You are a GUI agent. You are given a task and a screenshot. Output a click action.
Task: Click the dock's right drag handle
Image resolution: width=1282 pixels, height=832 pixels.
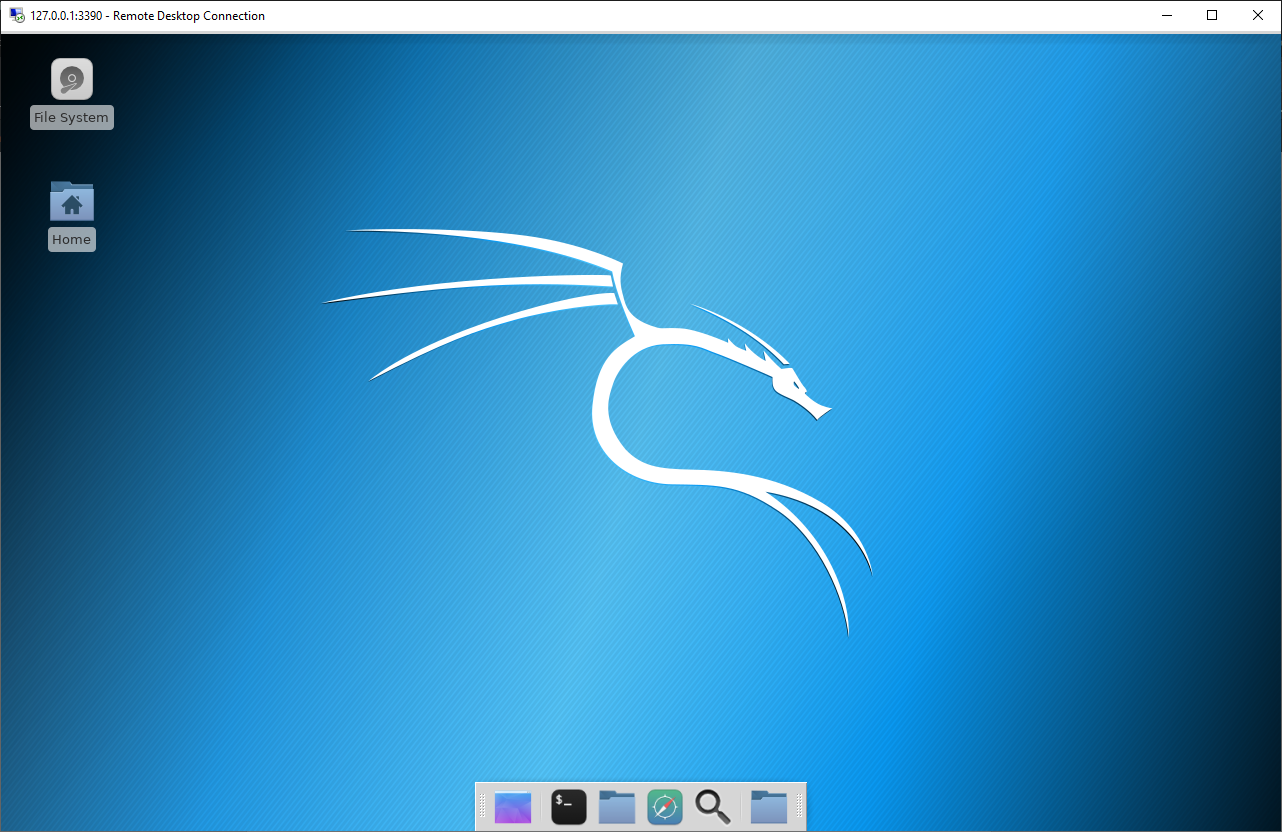coord(797,806)
